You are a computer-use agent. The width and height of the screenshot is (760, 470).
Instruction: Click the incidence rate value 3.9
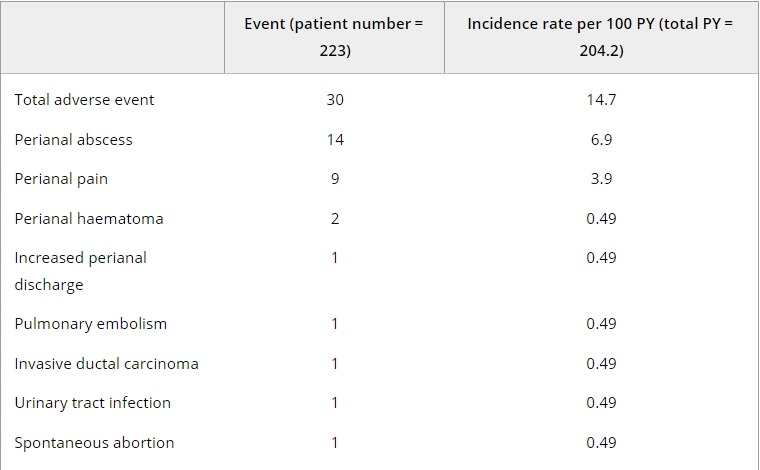(x=601, y=179)
